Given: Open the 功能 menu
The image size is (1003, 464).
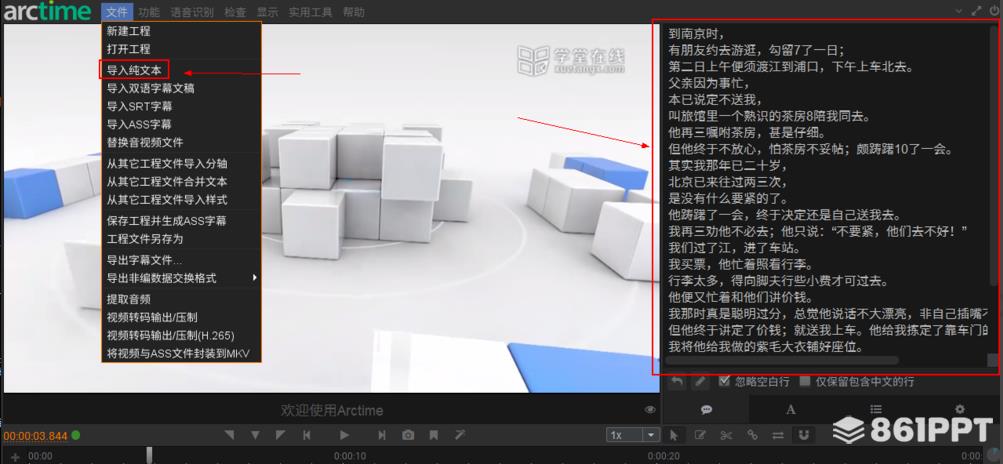Looking at the screenshot, I should 149,12.
